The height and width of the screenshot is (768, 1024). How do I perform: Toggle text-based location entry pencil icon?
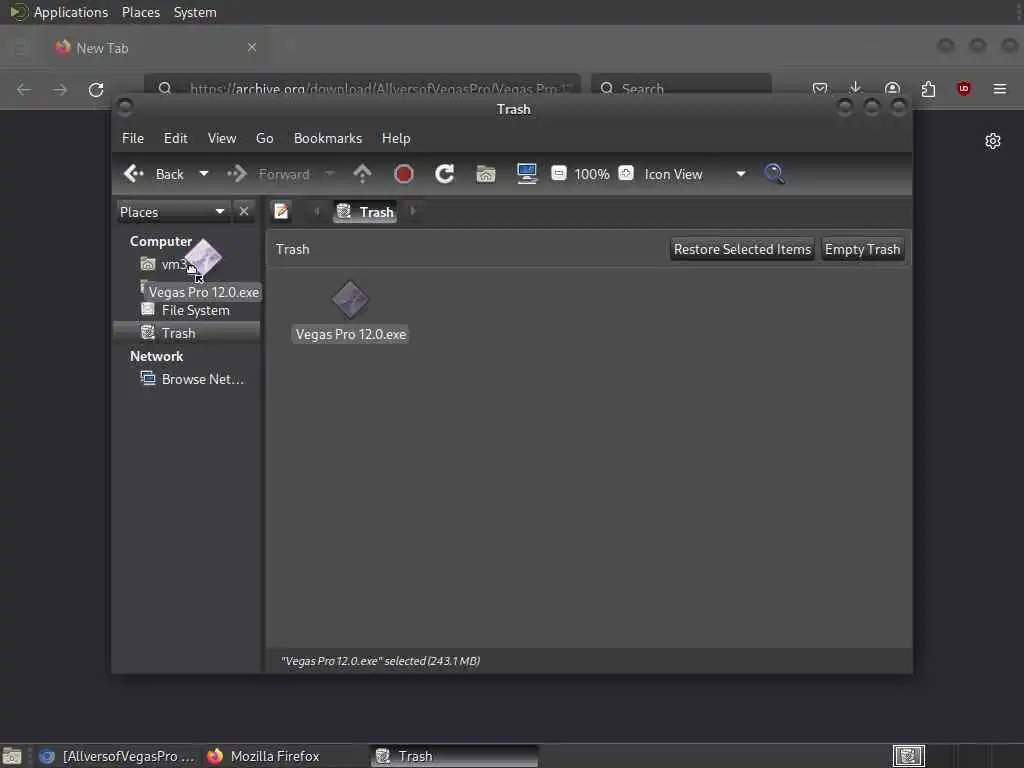(281, 212)
